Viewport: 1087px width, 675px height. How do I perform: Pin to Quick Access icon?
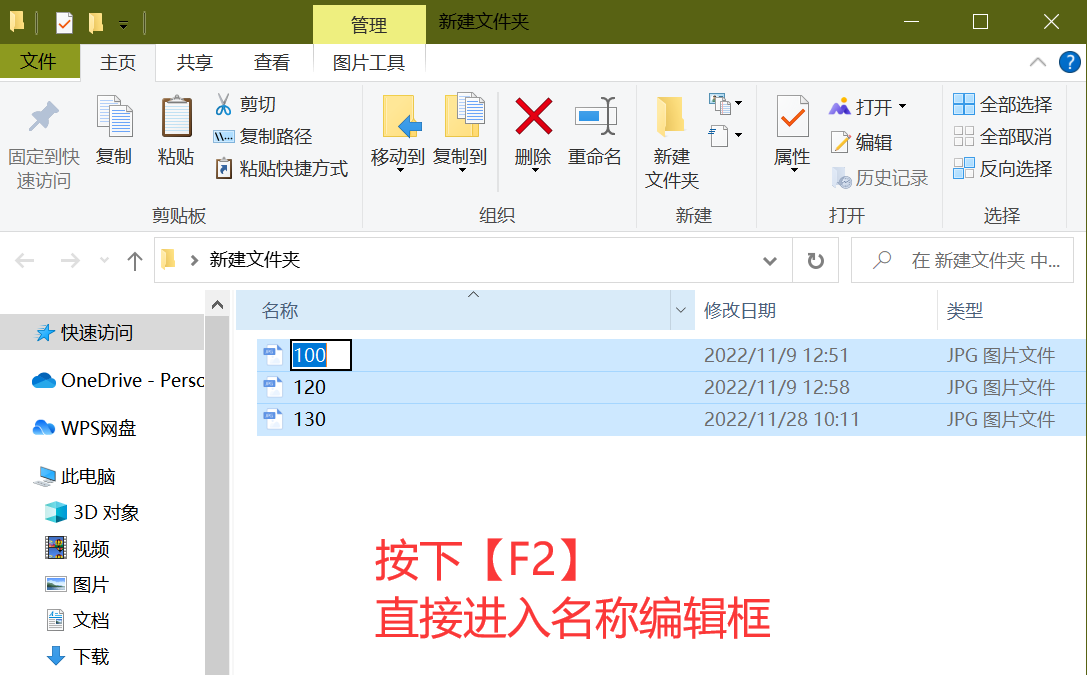point(43,117)
